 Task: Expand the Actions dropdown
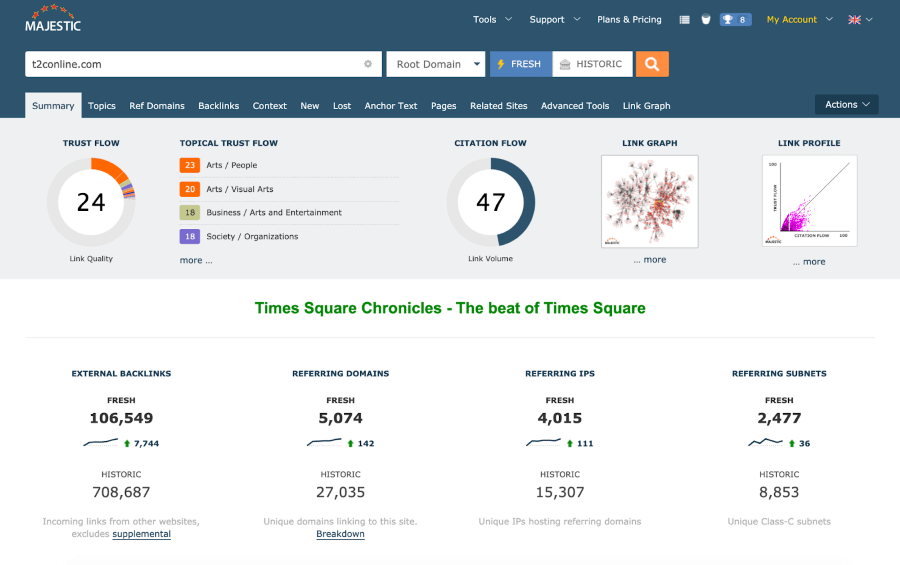[x=847, y=104]
